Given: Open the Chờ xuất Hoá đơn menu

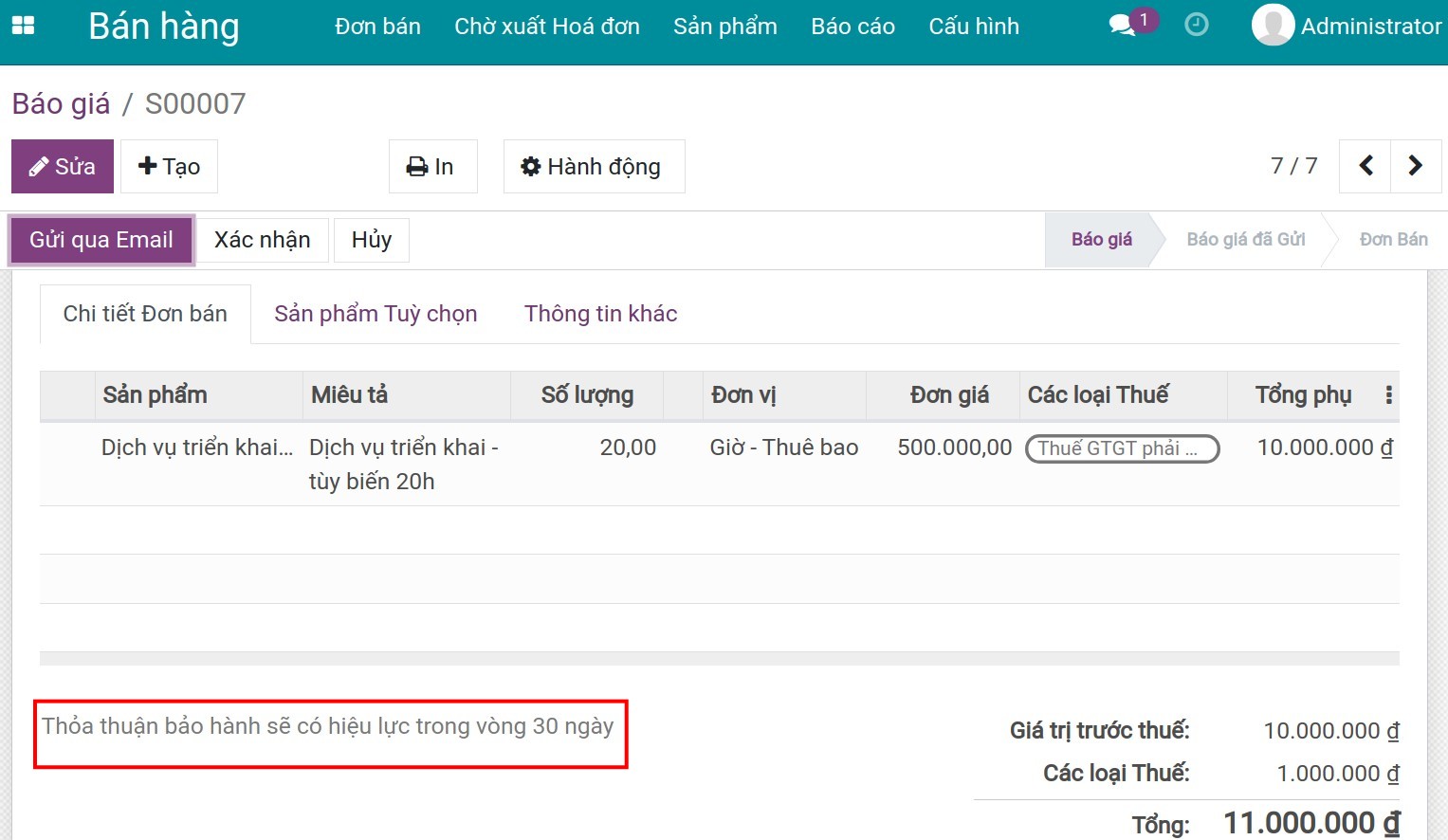Looking at the screenshot, I should (547, 27).
